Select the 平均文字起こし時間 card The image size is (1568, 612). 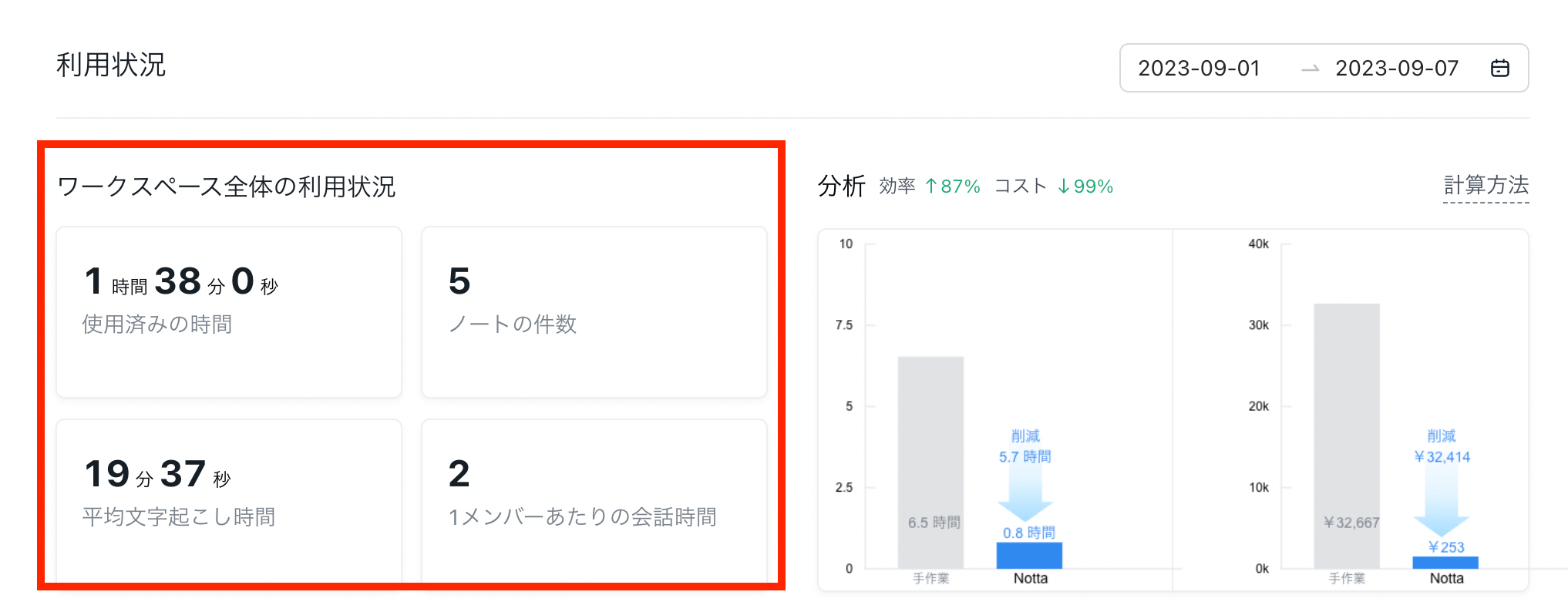point(229,501)
